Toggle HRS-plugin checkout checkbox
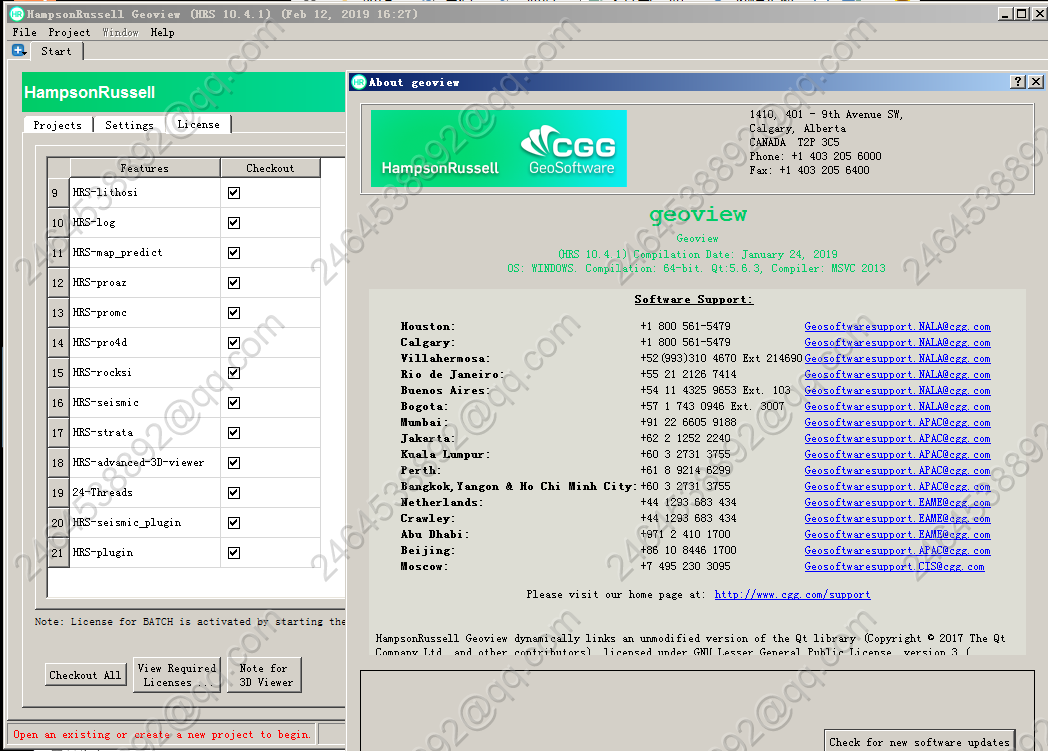The height and width of the screenshot is (751, 1048). coord(234,553)
